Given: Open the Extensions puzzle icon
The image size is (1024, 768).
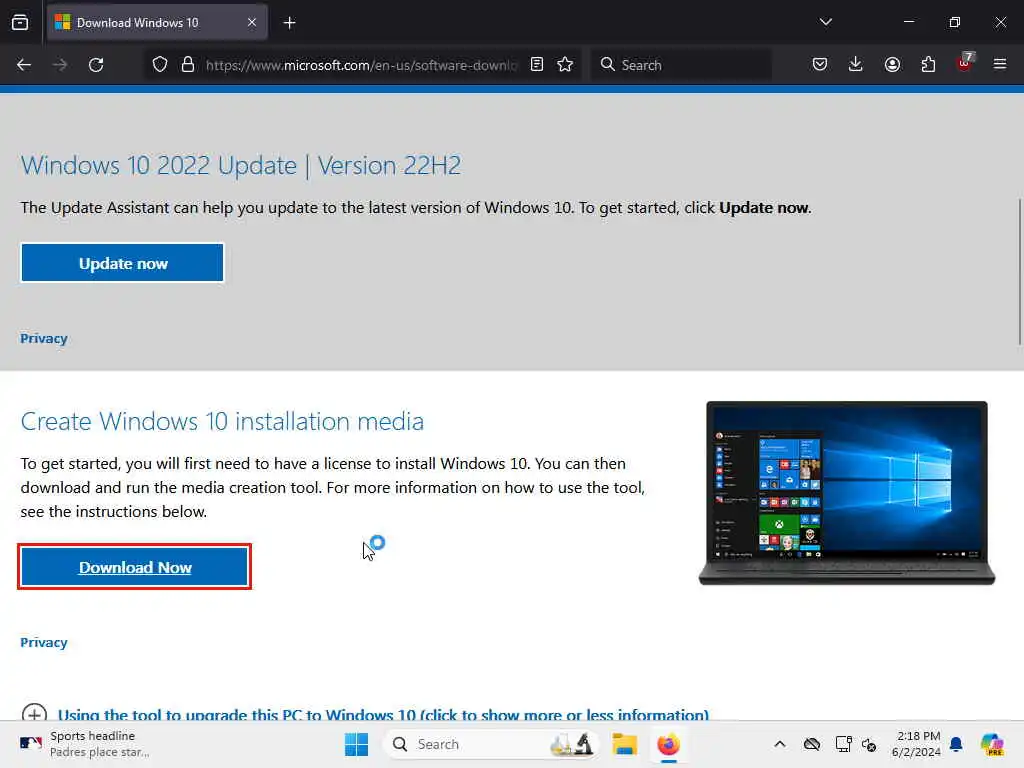Looking at the screenshot, I should tap(928, 64).
